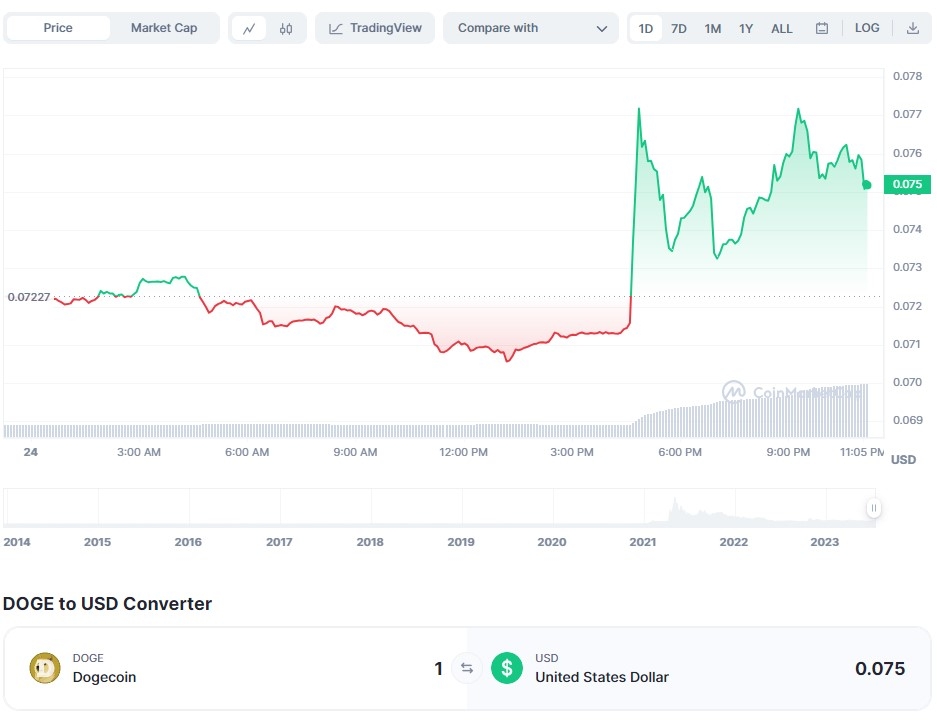The height and width of the screenshot is (722, 937).
Task: Click the United States Dollar label
Action: point(602,677)
